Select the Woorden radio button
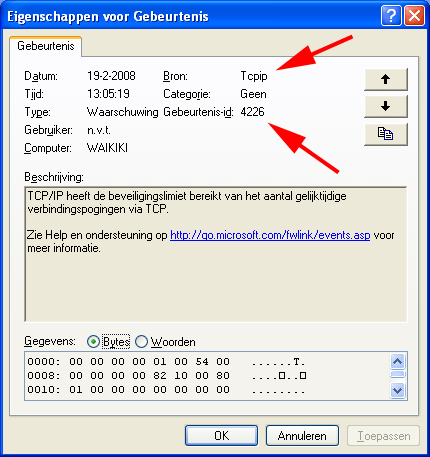The height and width of the screenshot is (457, 430). [x=141, y=342]
